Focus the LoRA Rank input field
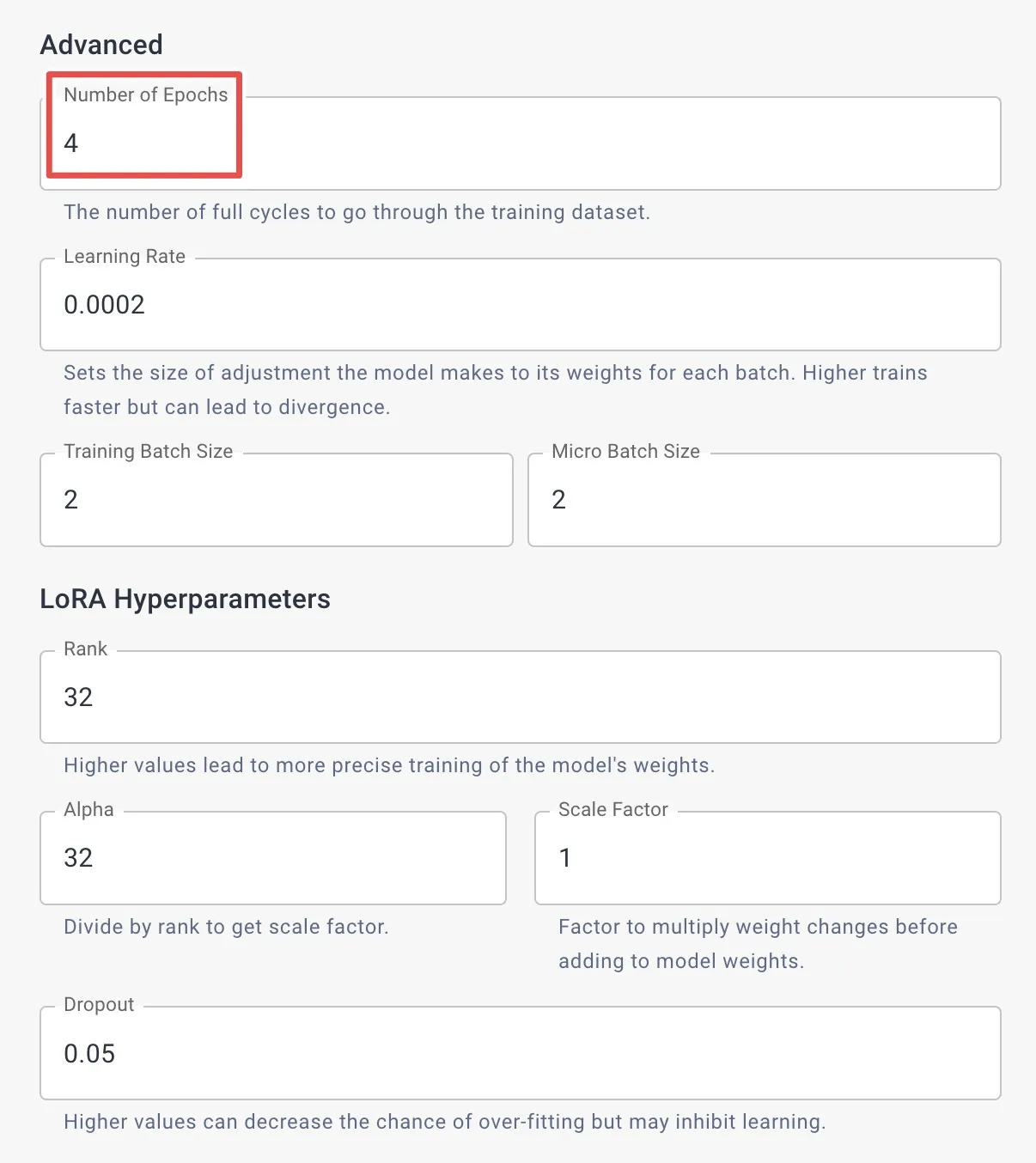This screenshot has width=1036, height=1163. click(521, 697)
